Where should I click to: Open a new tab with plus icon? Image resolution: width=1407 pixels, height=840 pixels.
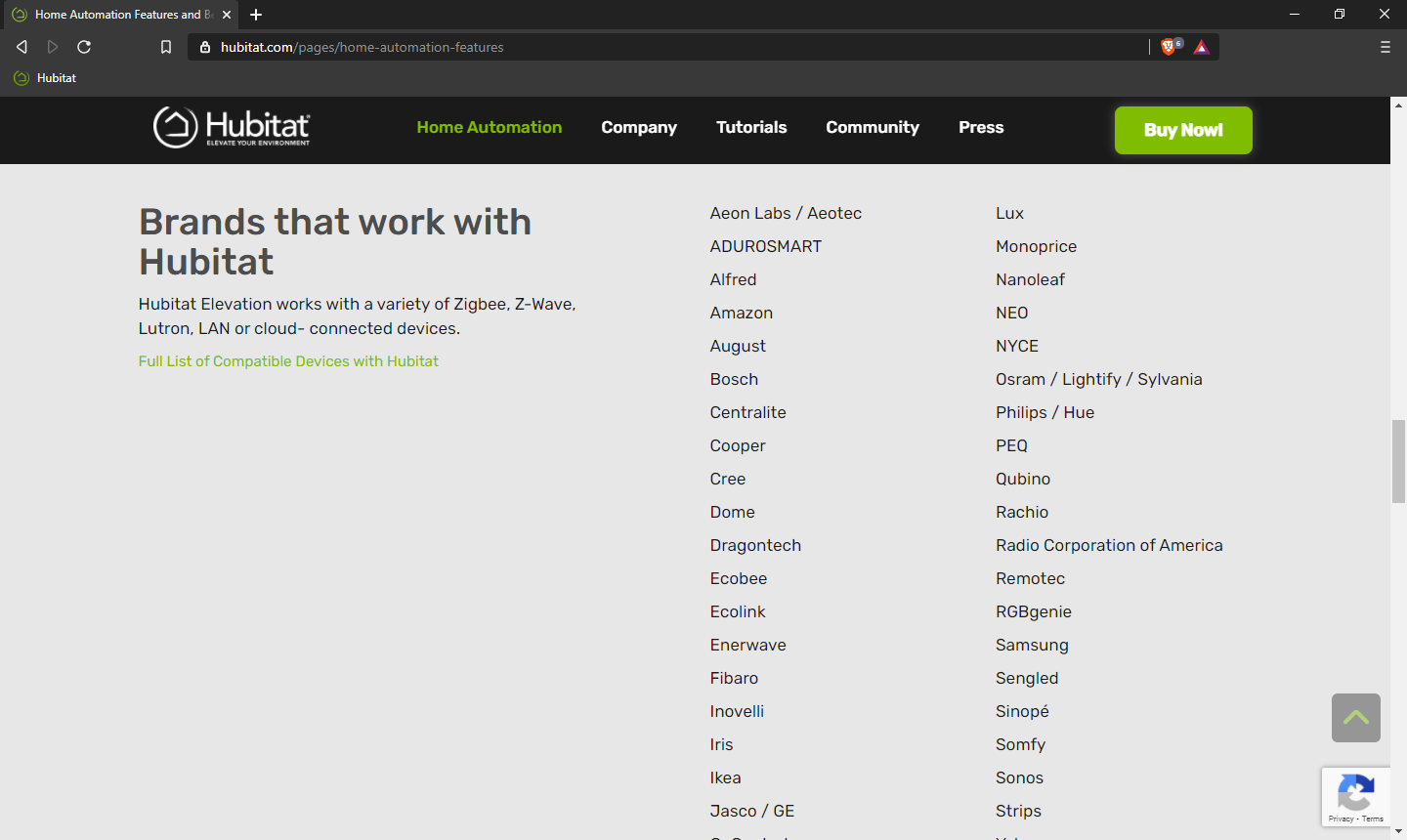256,15
